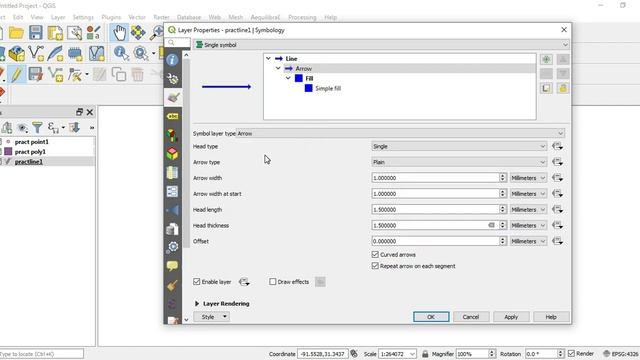Screen dimensions: 640x360
Task: Add a symbol layer with green plus
Action: (546, 59)
